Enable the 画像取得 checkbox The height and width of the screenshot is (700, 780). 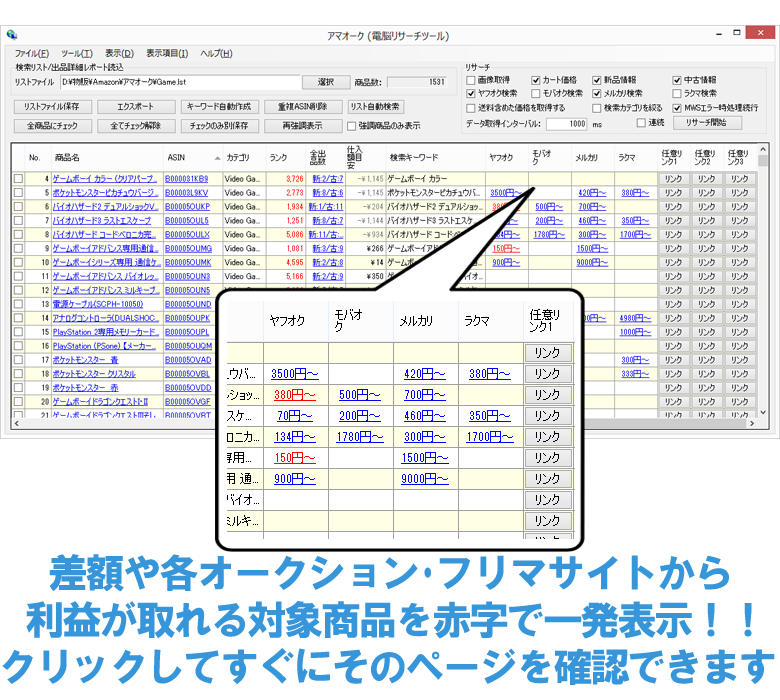click(x=471, y=80)
